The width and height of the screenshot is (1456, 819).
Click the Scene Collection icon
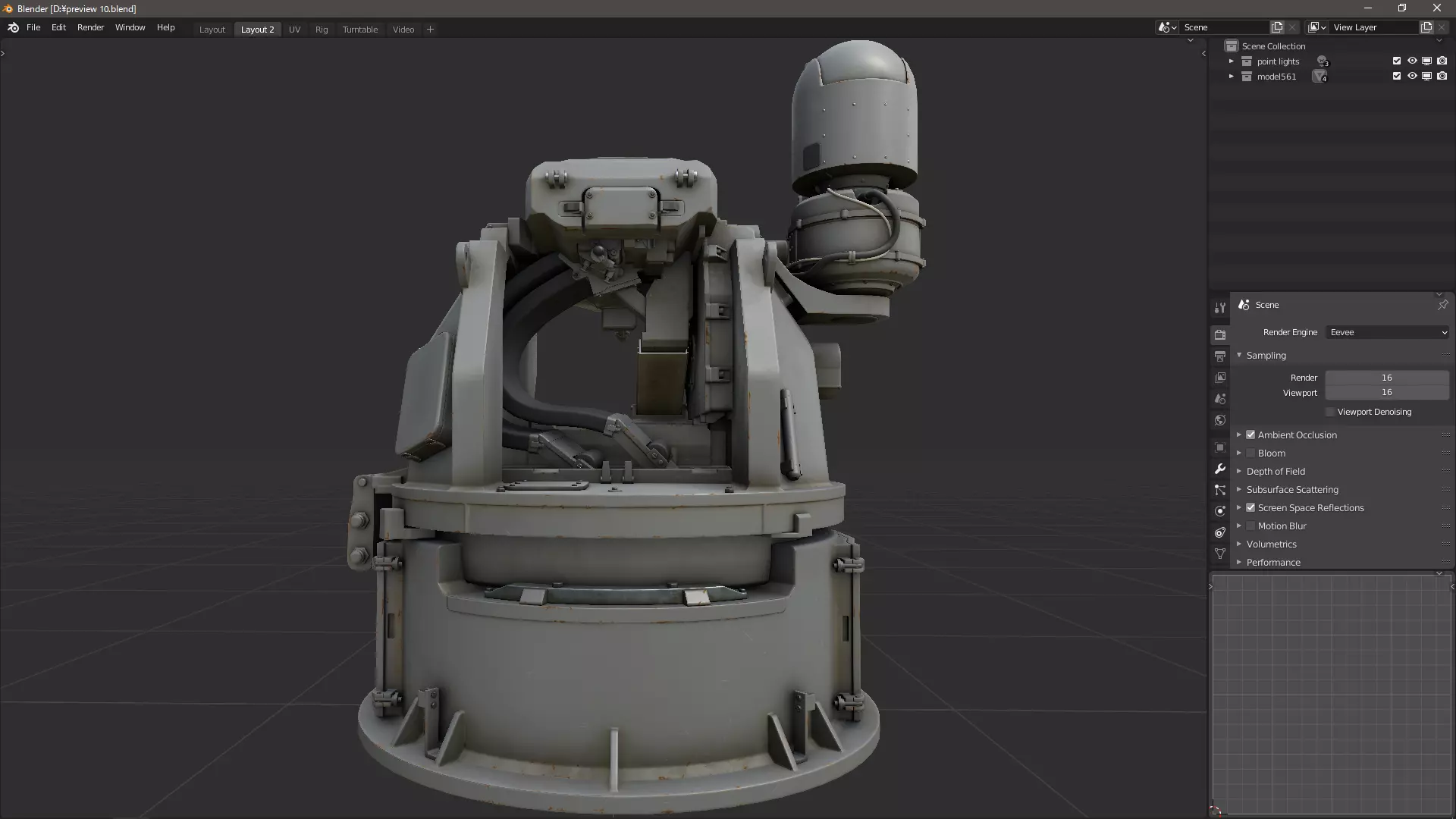[x=1232, y=46]
